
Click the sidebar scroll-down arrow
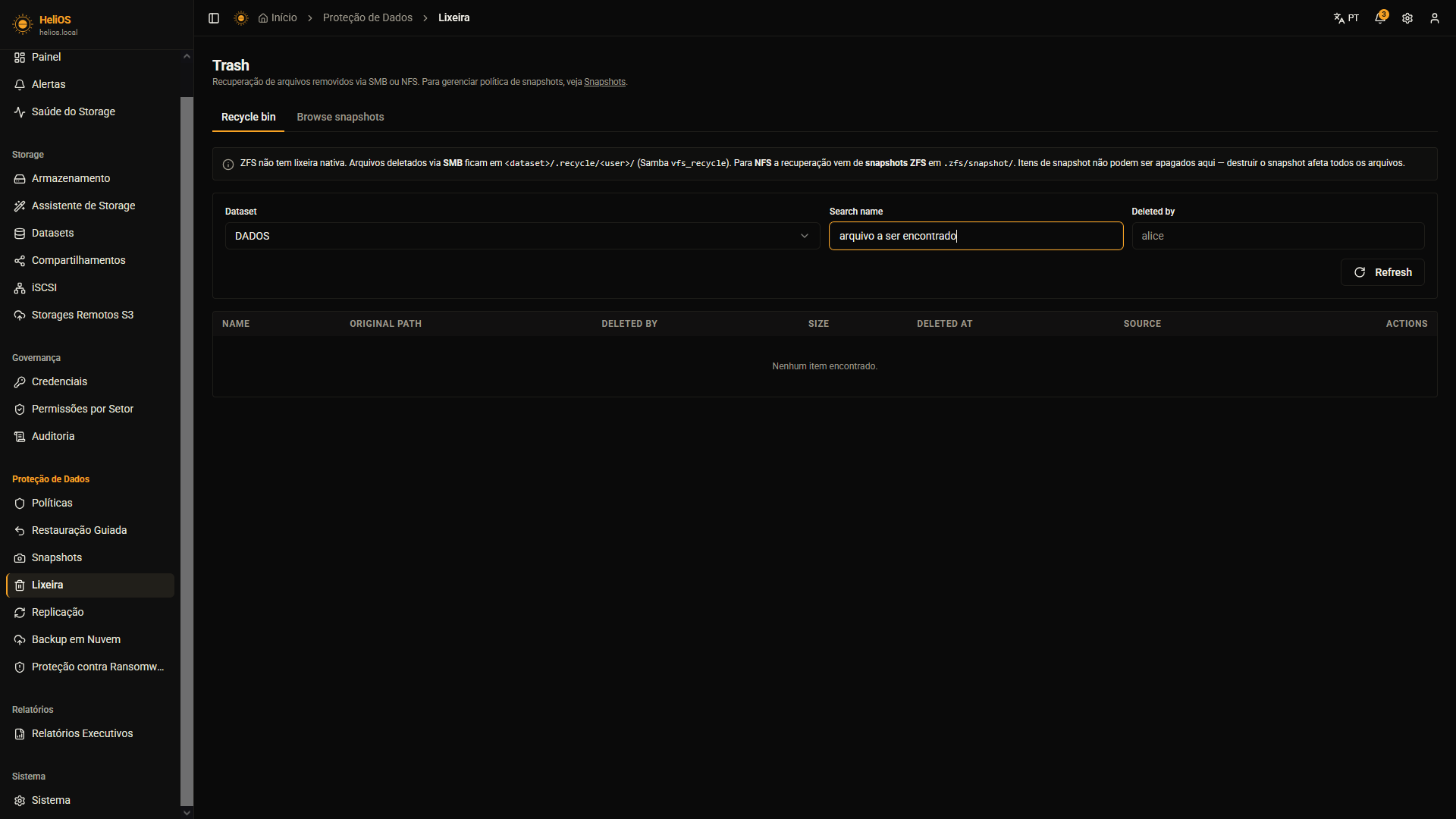point(187,813)
